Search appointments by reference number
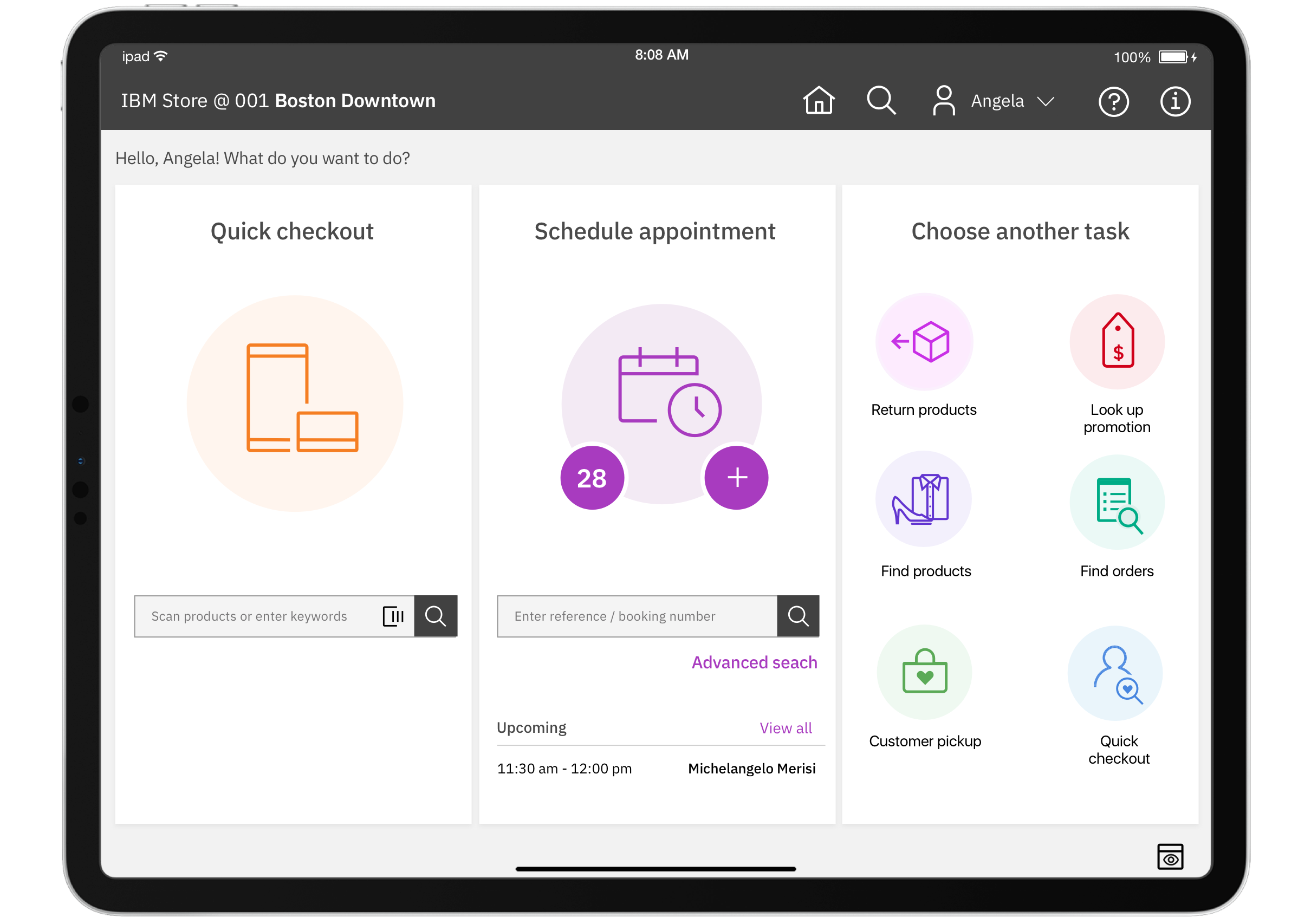1311x924 pixels. pos(797,616)
